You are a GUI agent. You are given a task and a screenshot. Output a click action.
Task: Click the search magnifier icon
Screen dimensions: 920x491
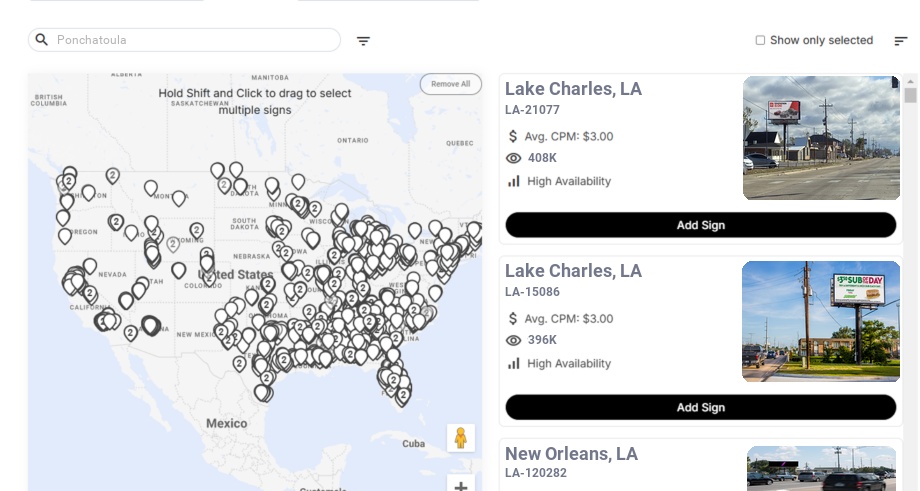click(42, 40)
